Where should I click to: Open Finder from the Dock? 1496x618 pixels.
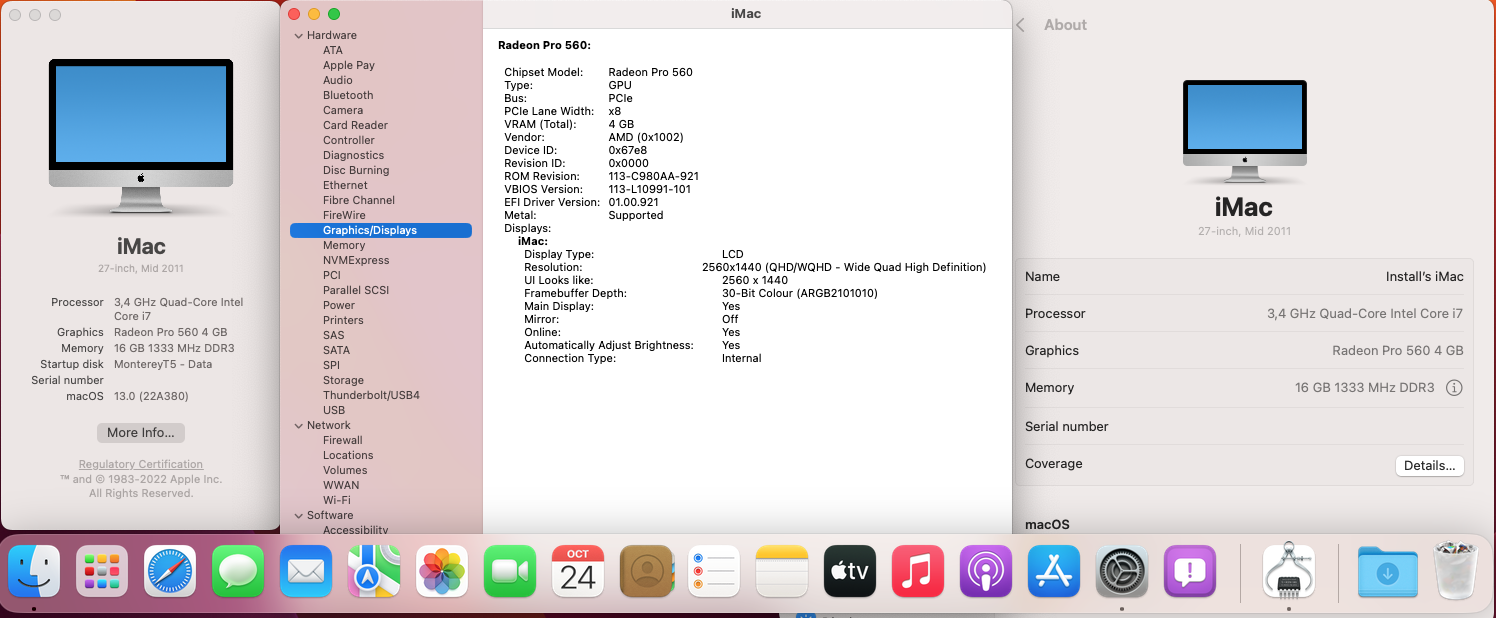point(34,572)
